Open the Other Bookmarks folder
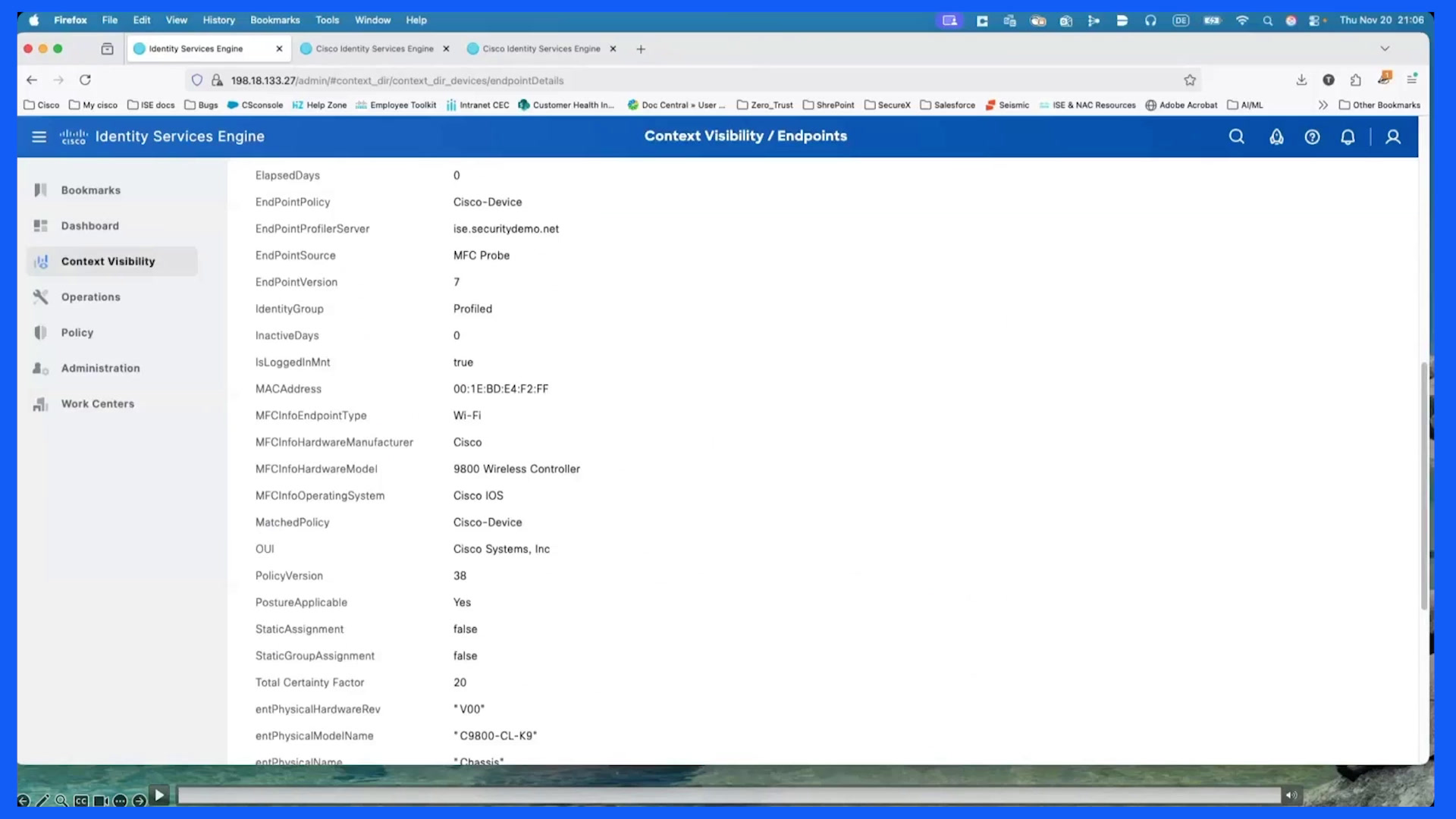This screenshot has width=1456, height=819. 1379,105
